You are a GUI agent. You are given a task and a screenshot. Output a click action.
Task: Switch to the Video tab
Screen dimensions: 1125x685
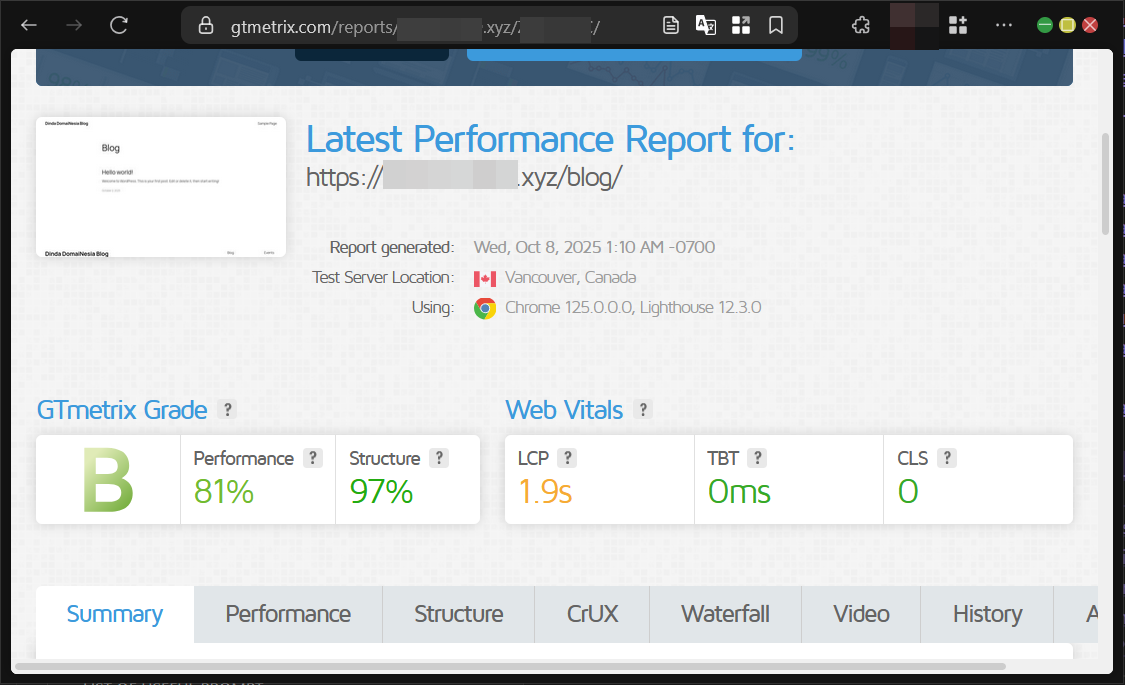pyautogui.click(x=861, y=614)
